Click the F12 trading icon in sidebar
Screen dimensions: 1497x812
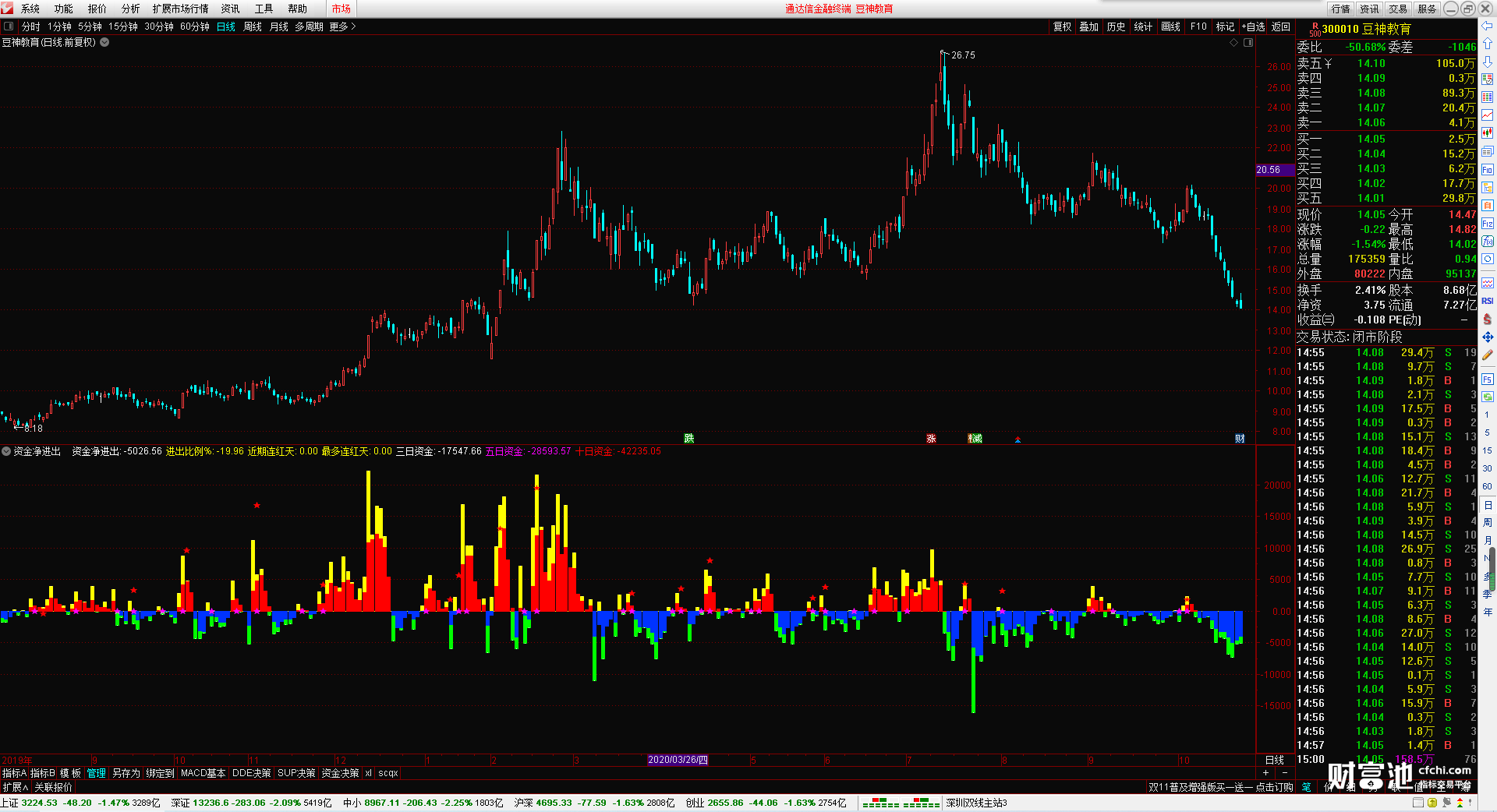[x=1488, y=224]
